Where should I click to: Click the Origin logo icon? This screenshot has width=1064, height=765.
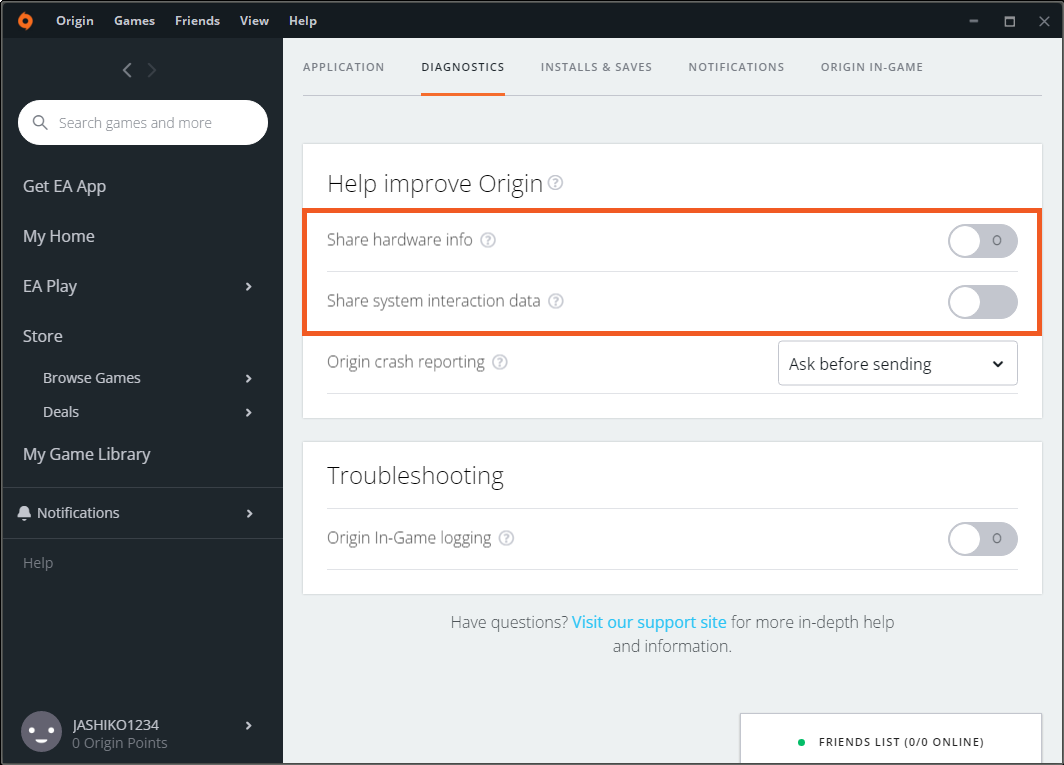point(25,21)
